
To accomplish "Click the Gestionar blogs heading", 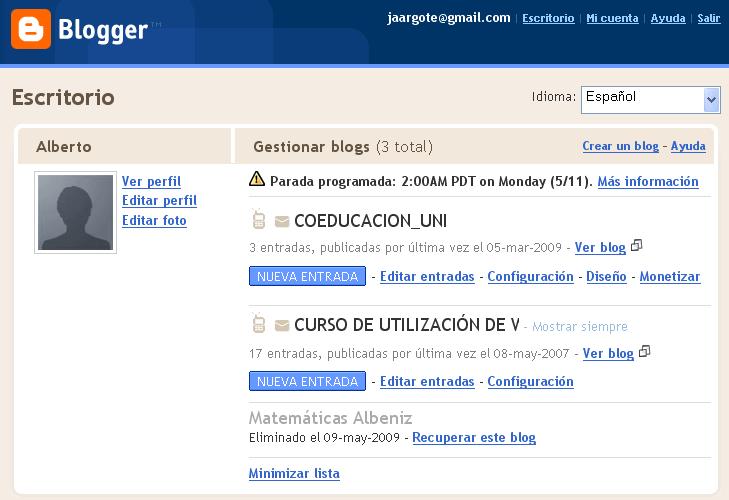I will pyautogui.click(x=311, y=147).
